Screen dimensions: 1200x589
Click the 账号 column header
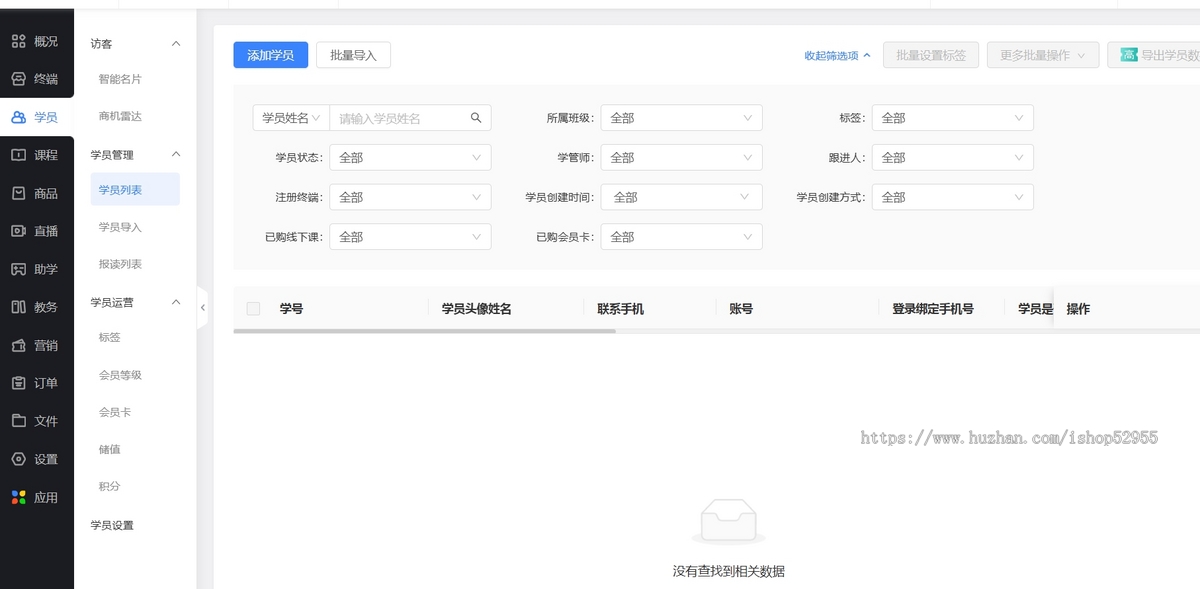[x=741, y=309]
